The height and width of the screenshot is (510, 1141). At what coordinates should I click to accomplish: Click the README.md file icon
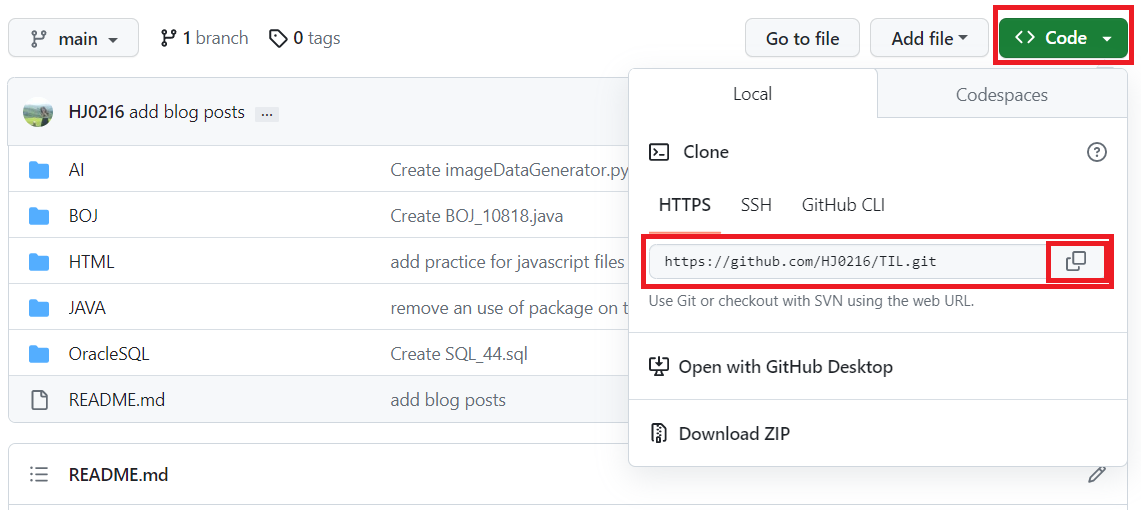39,399
